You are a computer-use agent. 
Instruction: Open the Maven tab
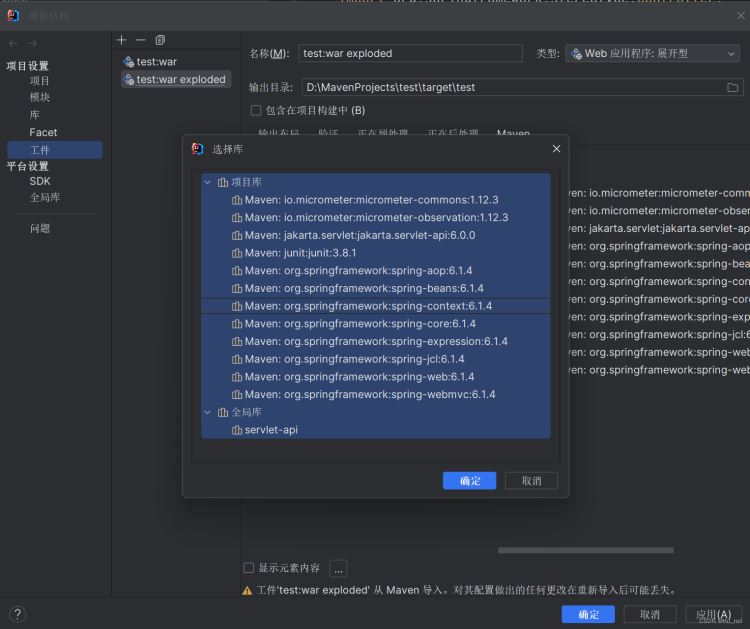coord(513,133)
